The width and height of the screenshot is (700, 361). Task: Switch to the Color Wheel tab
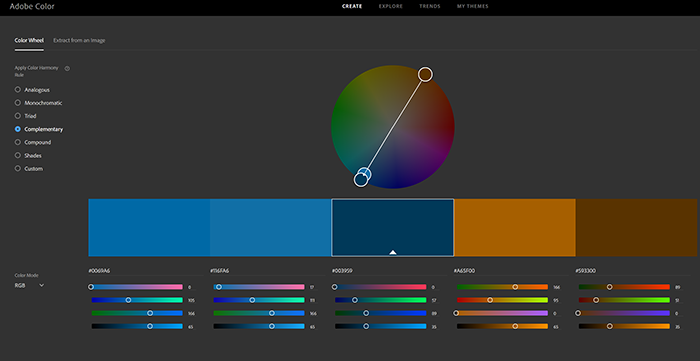click(x=29, y=40)
